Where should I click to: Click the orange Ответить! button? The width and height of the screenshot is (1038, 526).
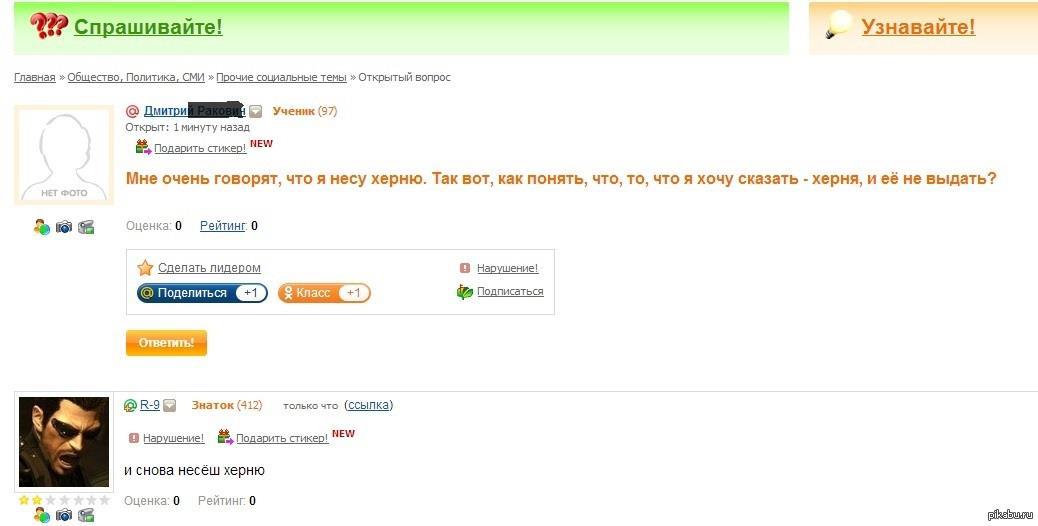coord(166,343)
